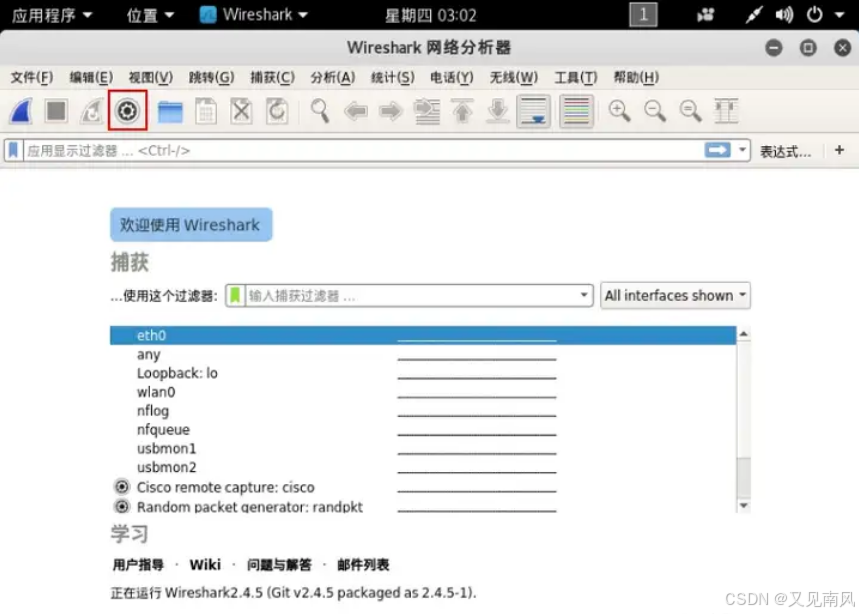Open system power menu arrow
The height and width of the screenshot is (614, 859).
tap(839, 15)
